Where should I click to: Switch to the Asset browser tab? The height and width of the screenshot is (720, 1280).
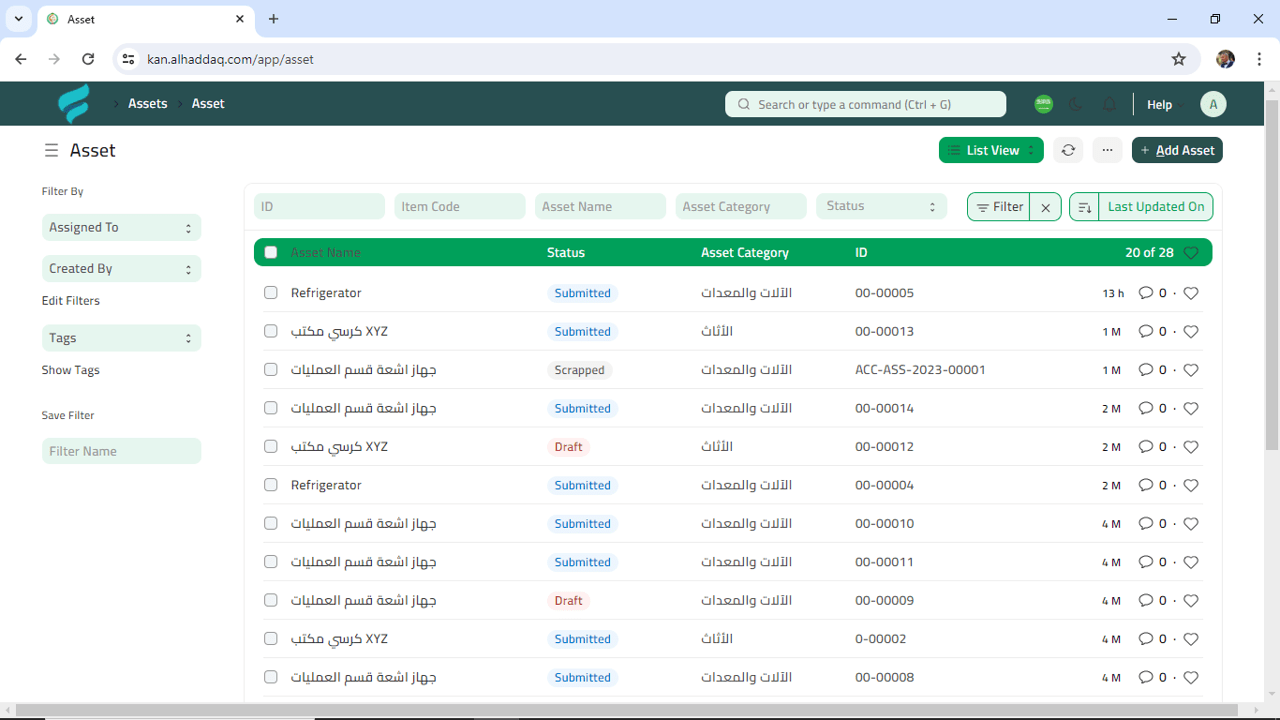pos(146,19)
